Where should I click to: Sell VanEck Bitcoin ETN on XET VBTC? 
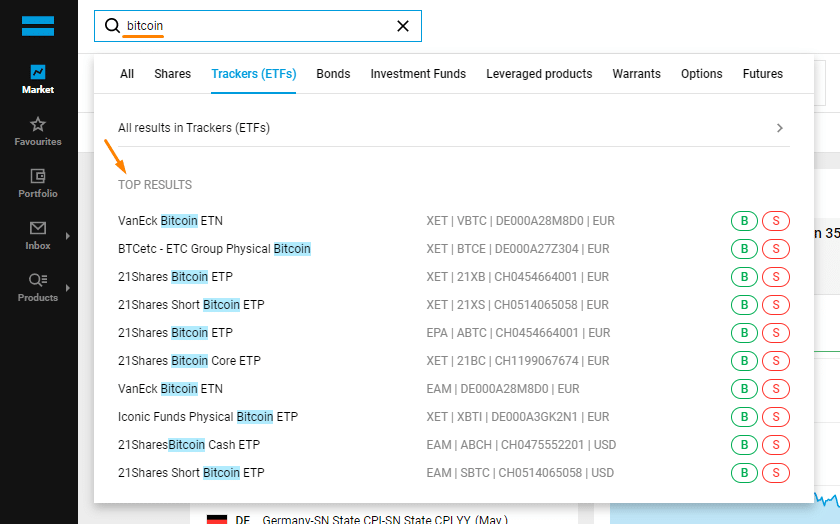[x=776, y=221]
